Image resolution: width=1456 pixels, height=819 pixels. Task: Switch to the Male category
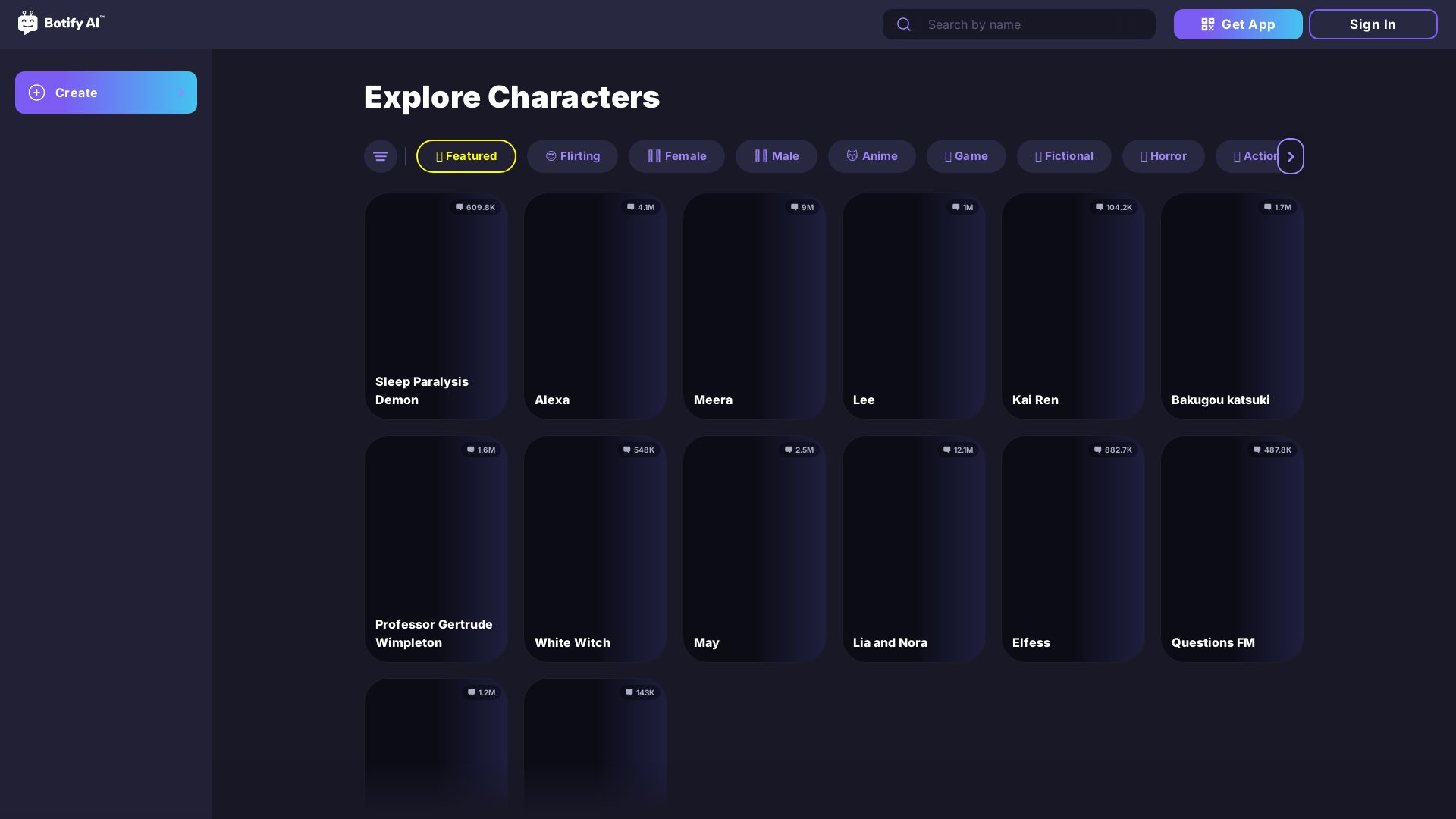776,156
